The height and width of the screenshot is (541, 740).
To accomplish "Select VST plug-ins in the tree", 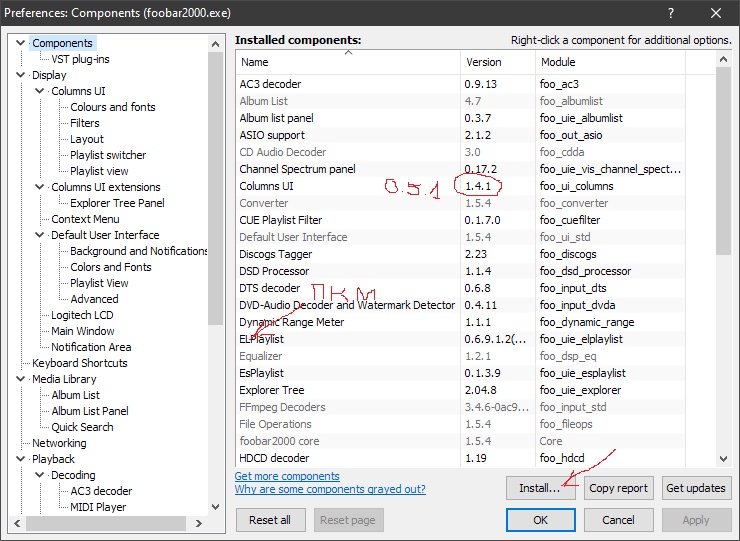I will click(80, 59).
